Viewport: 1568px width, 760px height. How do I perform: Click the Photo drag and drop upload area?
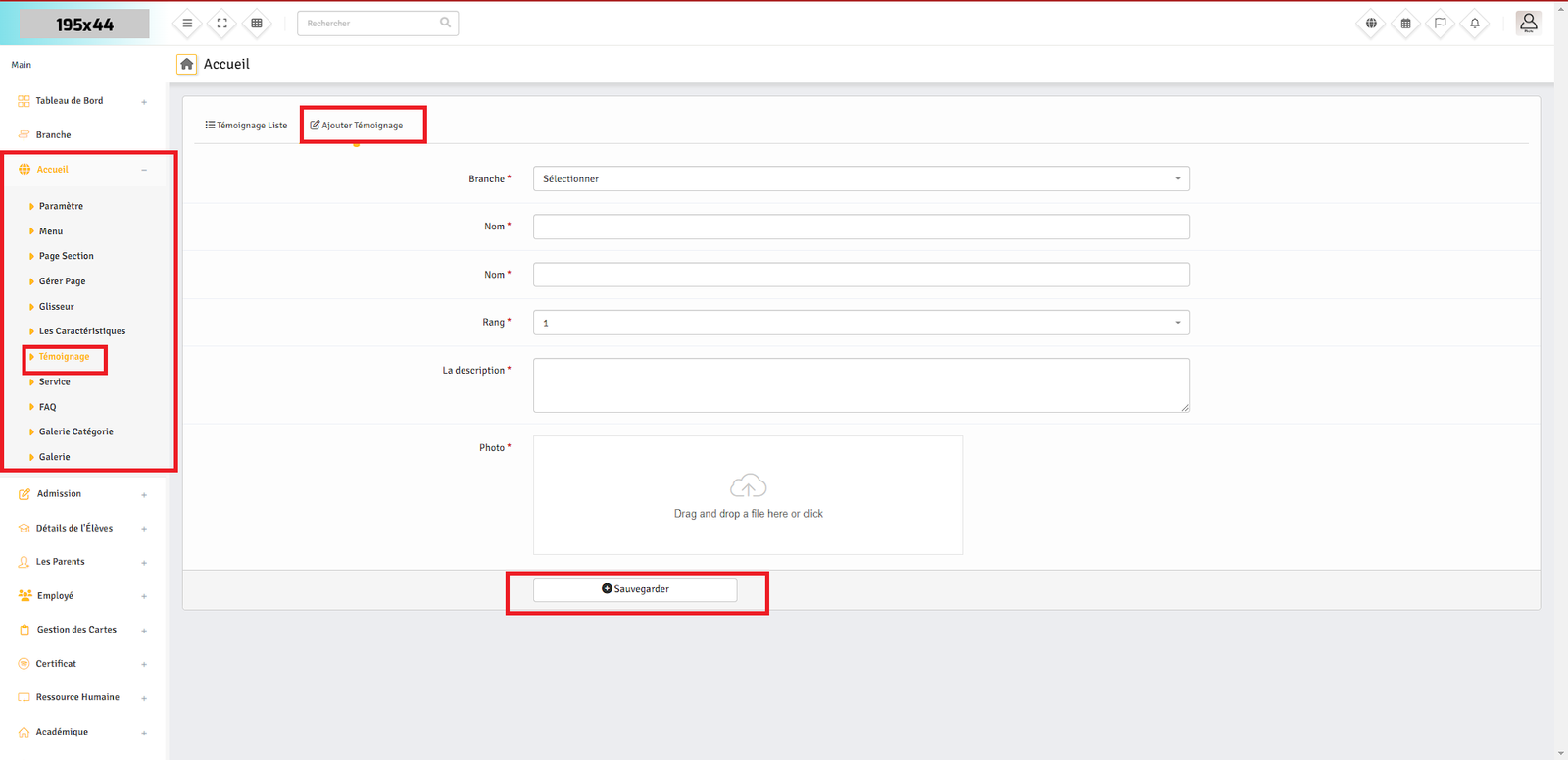pos(748,495)
